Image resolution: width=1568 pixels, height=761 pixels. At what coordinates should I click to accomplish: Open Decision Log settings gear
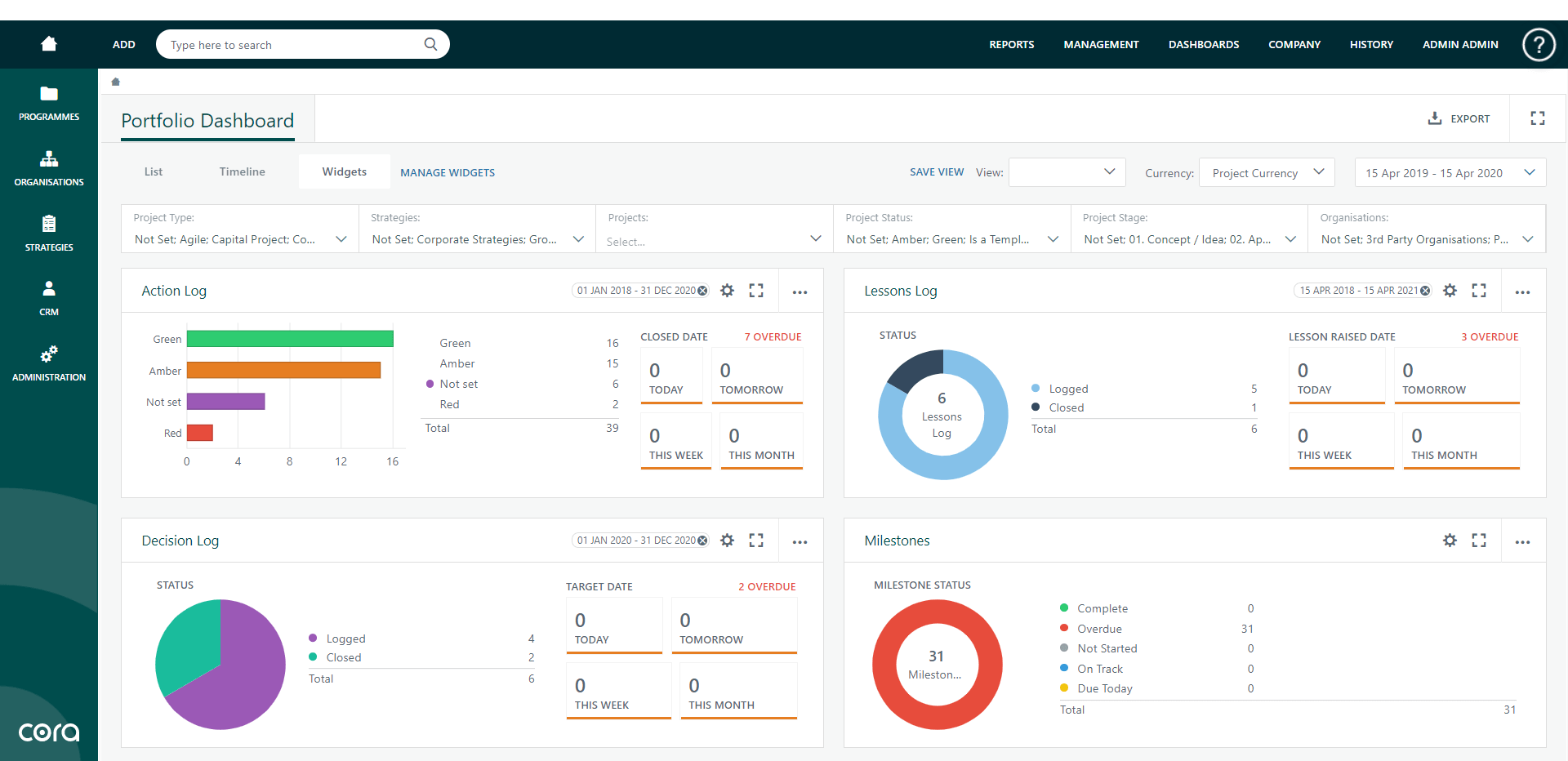tap(727, 541)
